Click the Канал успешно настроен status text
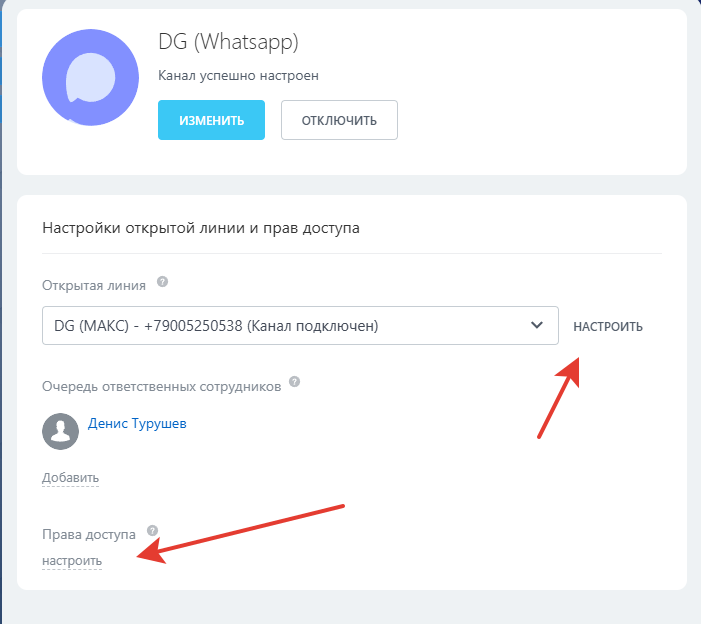The image size is (701, 624). click(x=238, y=76)
